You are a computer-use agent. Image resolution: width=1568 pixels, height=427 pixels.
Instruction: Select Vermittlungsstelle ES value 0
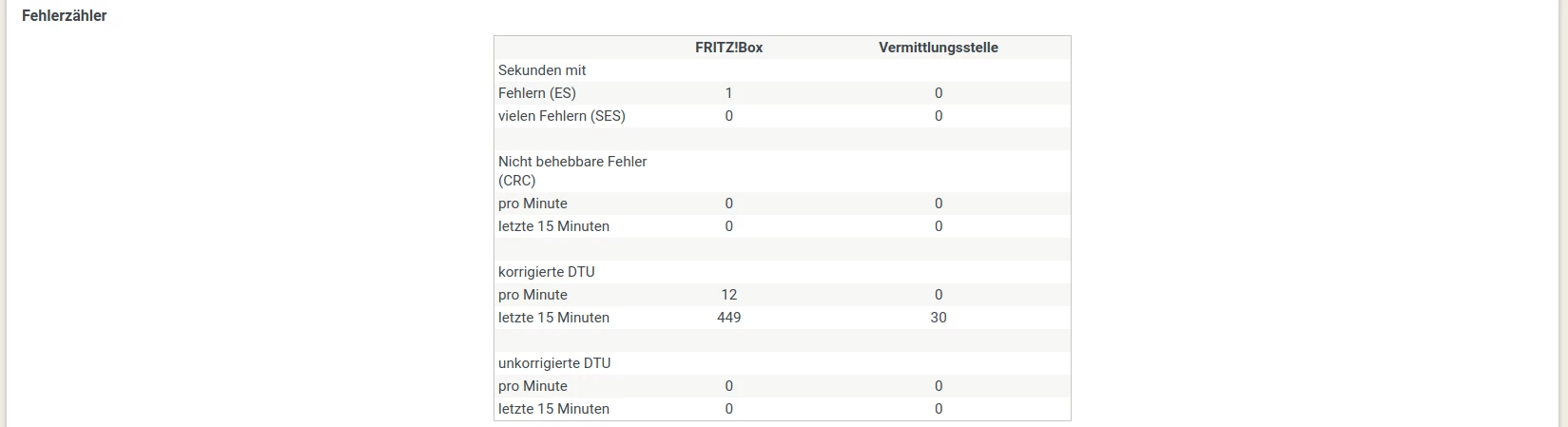(938, 93)
